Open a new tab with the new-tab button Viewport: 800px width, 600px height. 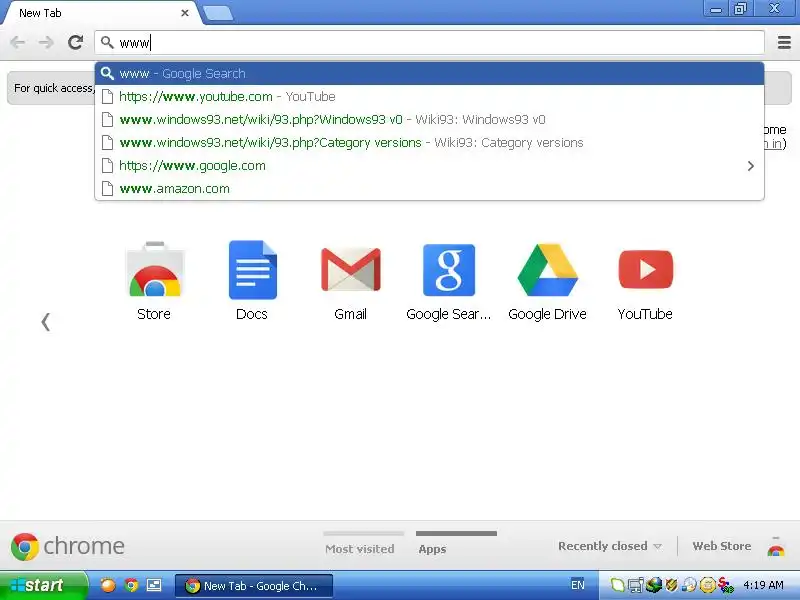pyautogui.click(x=218, y=13)
